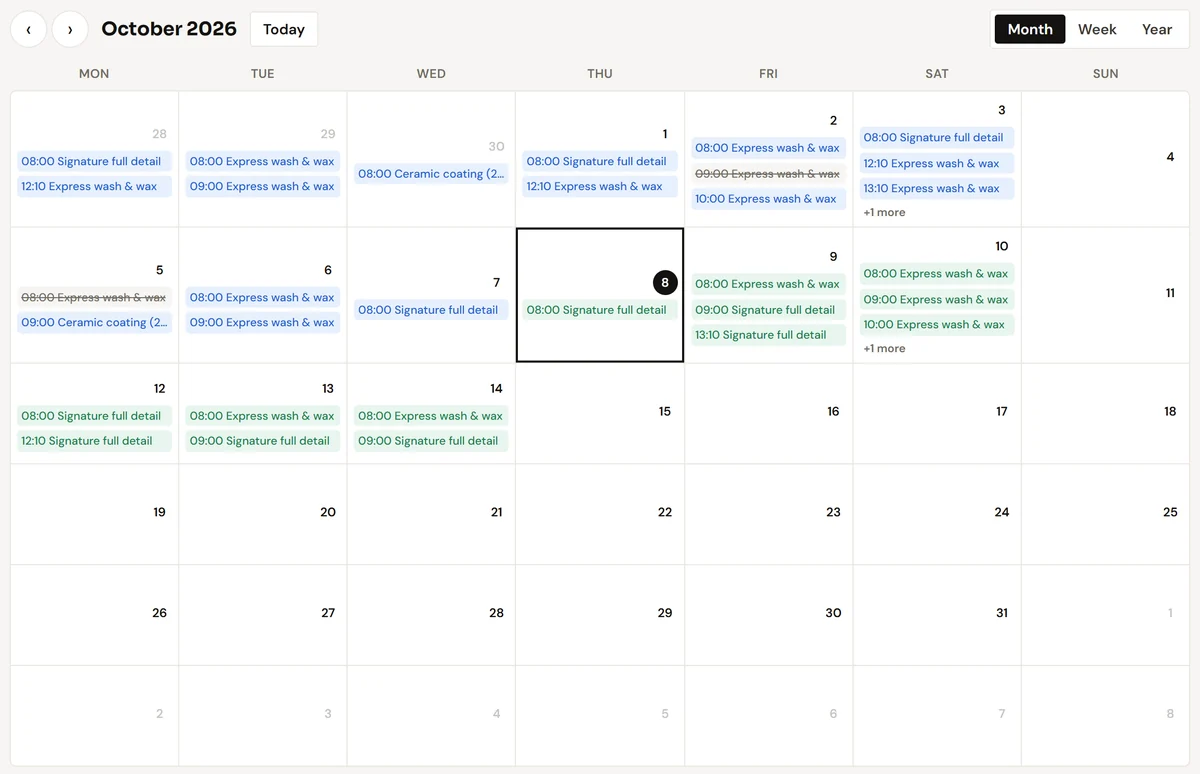Go to next month arrow
This screenshot has height=774, width=1200.
[70, 29]
